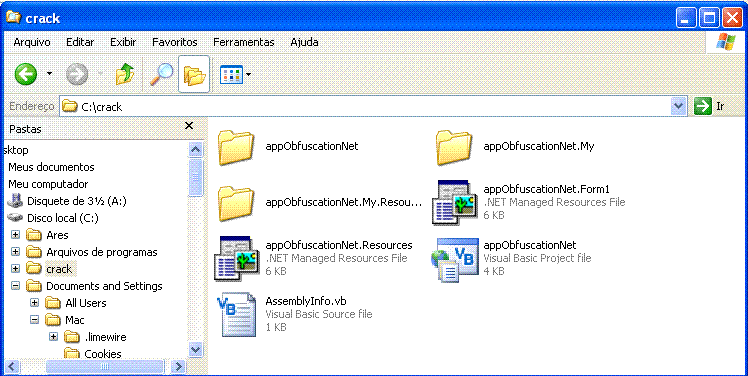
Task: Select the crack folder in tree
Action: pyautogui.click(x=59, y=269)
